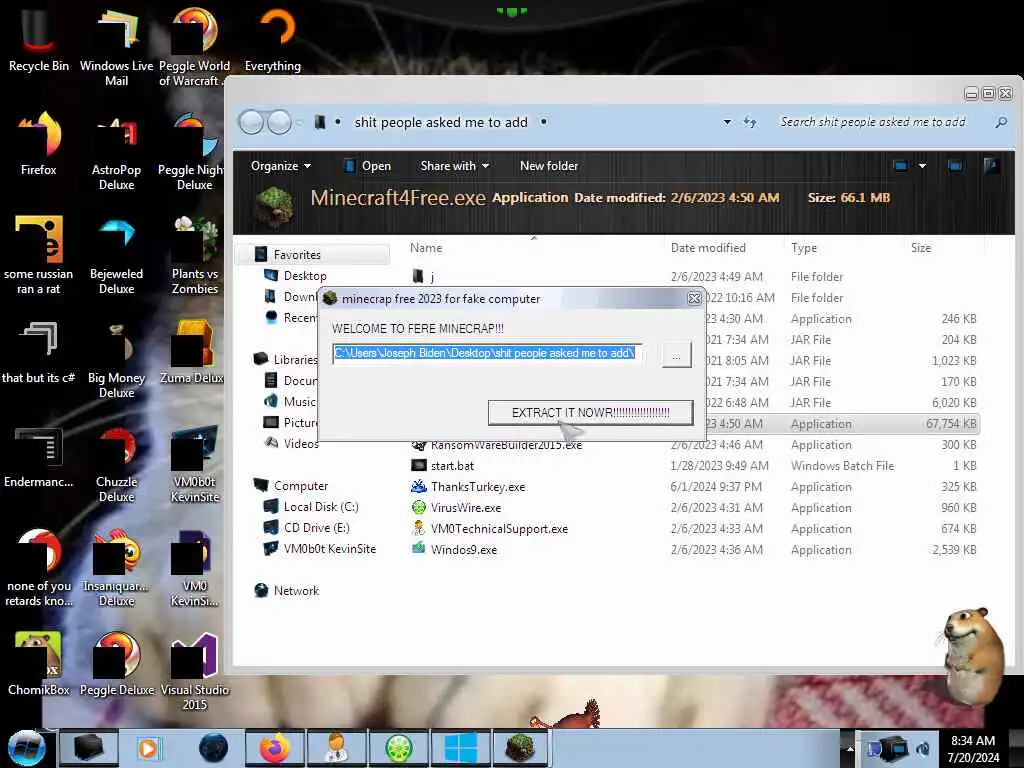Expand the Share with dropdown
Image resolution: width=1024 pixels, height=768 pixels.
coord(455,166)
